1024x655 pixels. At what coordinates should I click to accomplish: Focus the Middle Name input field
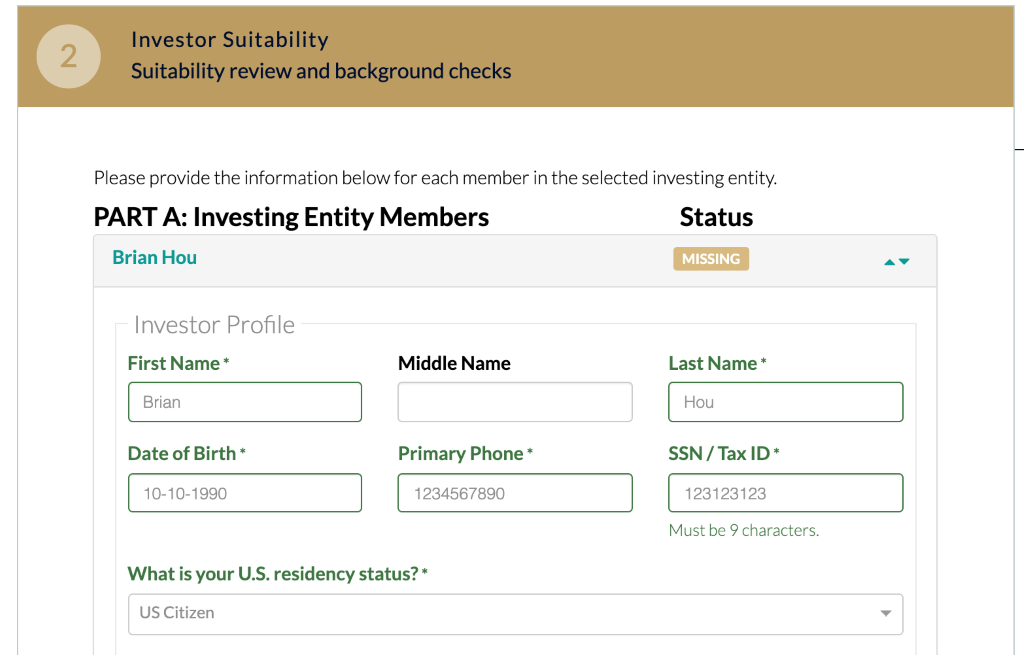coord(515,402)
